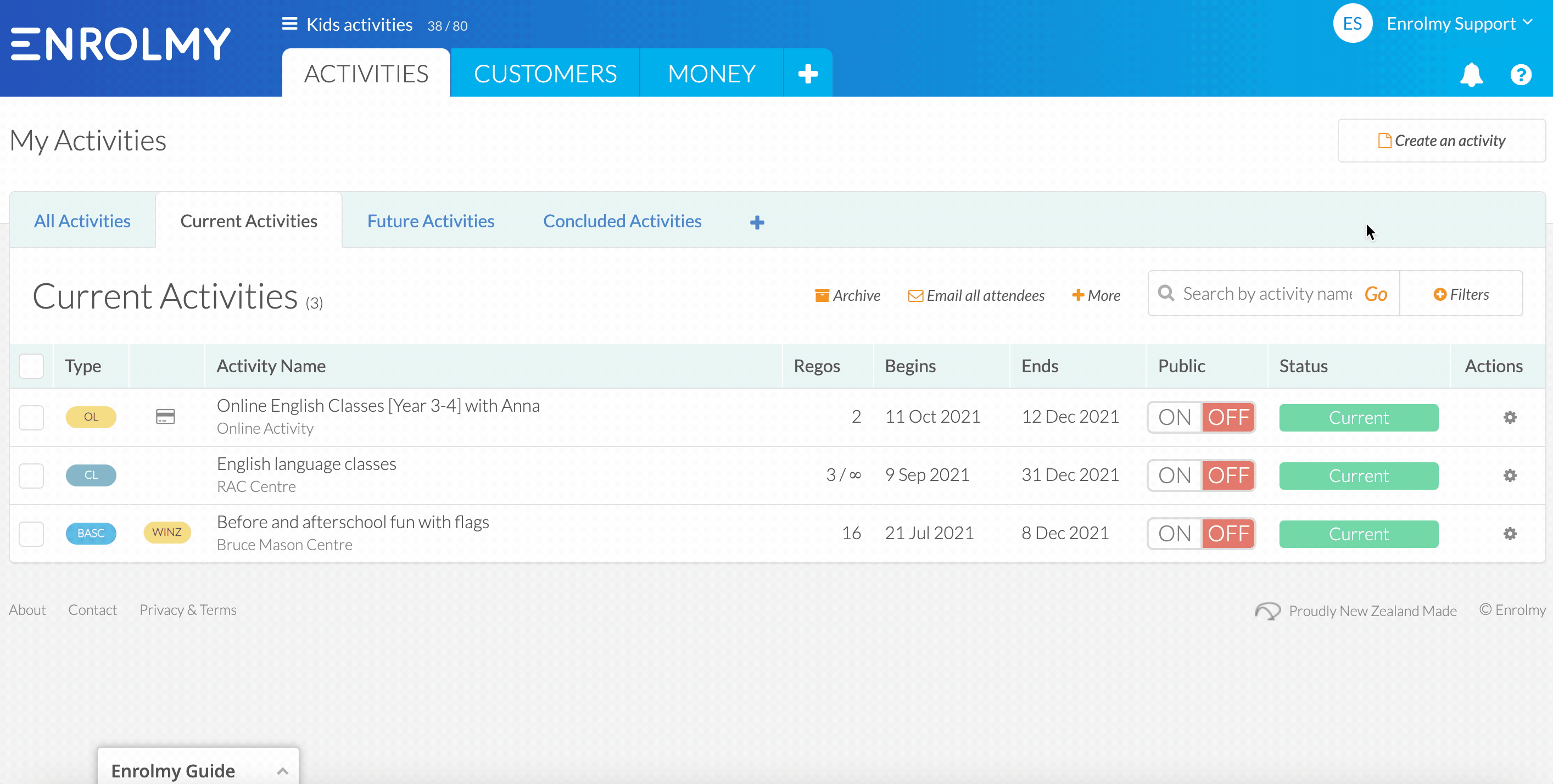Click the 31 Dec 2021 end date
1553x784 pixels.
coord(1070,475)
